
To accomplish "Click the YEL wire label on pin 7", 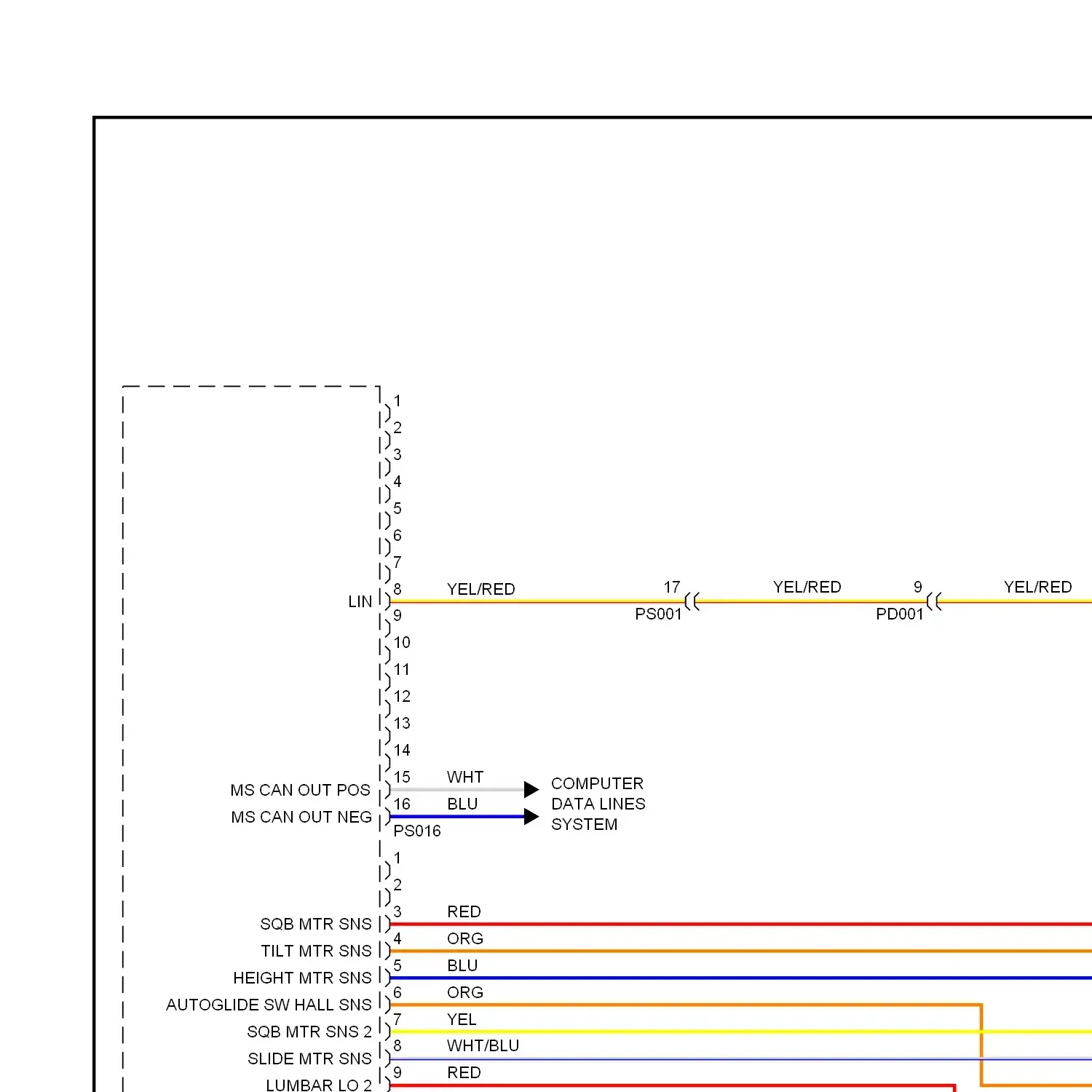I will (x=462, y=1019).
